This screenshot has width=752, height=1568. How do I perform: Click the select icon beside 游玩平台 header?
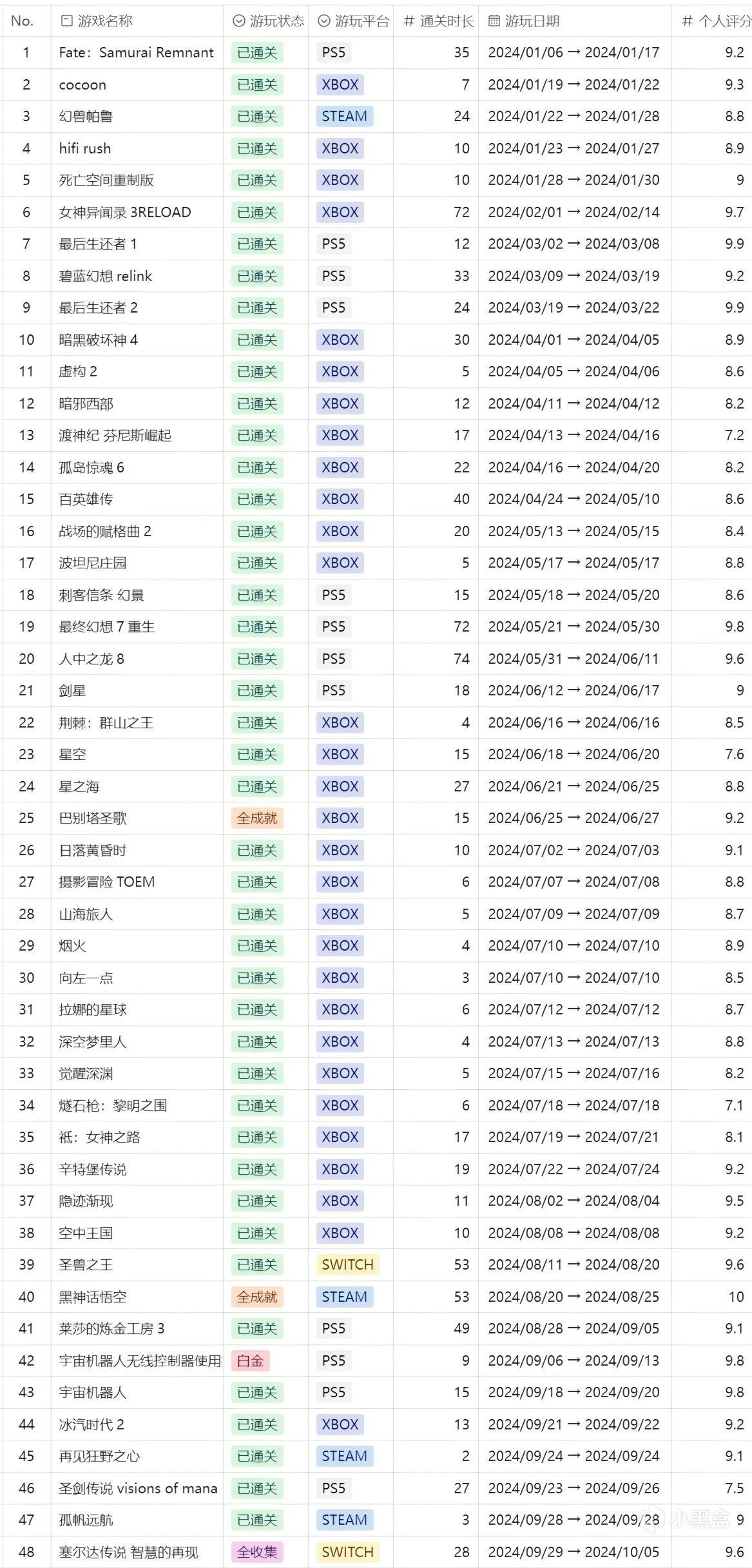[x=324, y=21]
